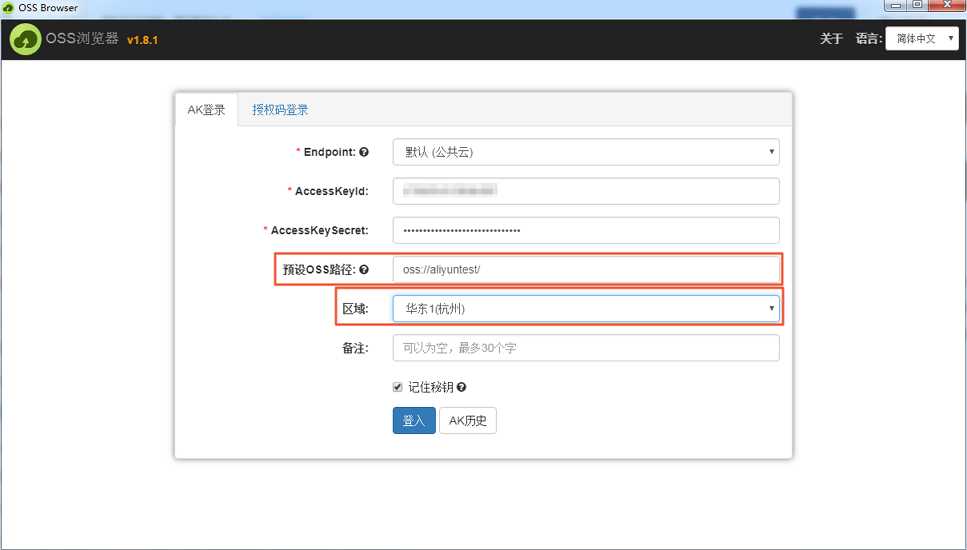Click the 备注: field label
This screenshot has height=550, width=967.
click(x=355, y=348)
